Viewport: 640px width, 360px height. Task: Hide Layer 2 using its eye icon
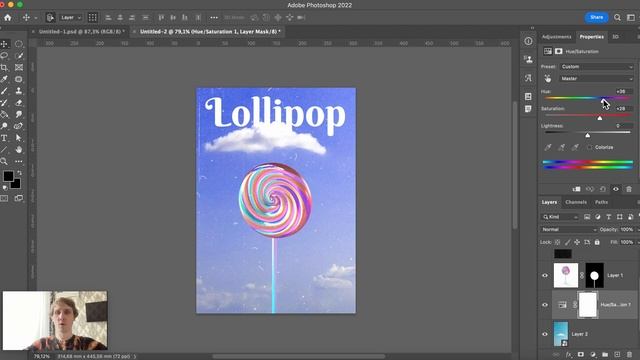click(x=545, y=334)
